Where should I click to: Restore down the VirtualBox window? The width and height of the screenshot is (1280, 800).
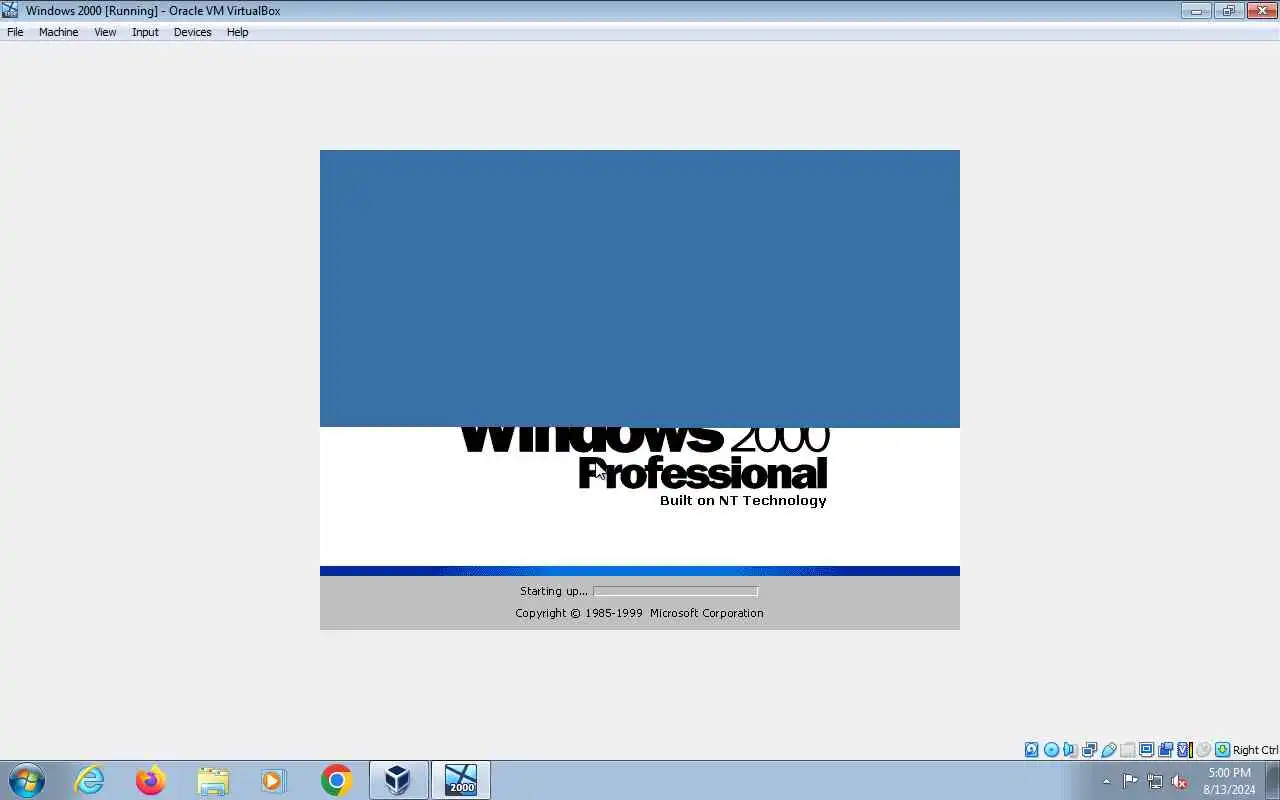pyautogui.click(x=1228, y=11)
